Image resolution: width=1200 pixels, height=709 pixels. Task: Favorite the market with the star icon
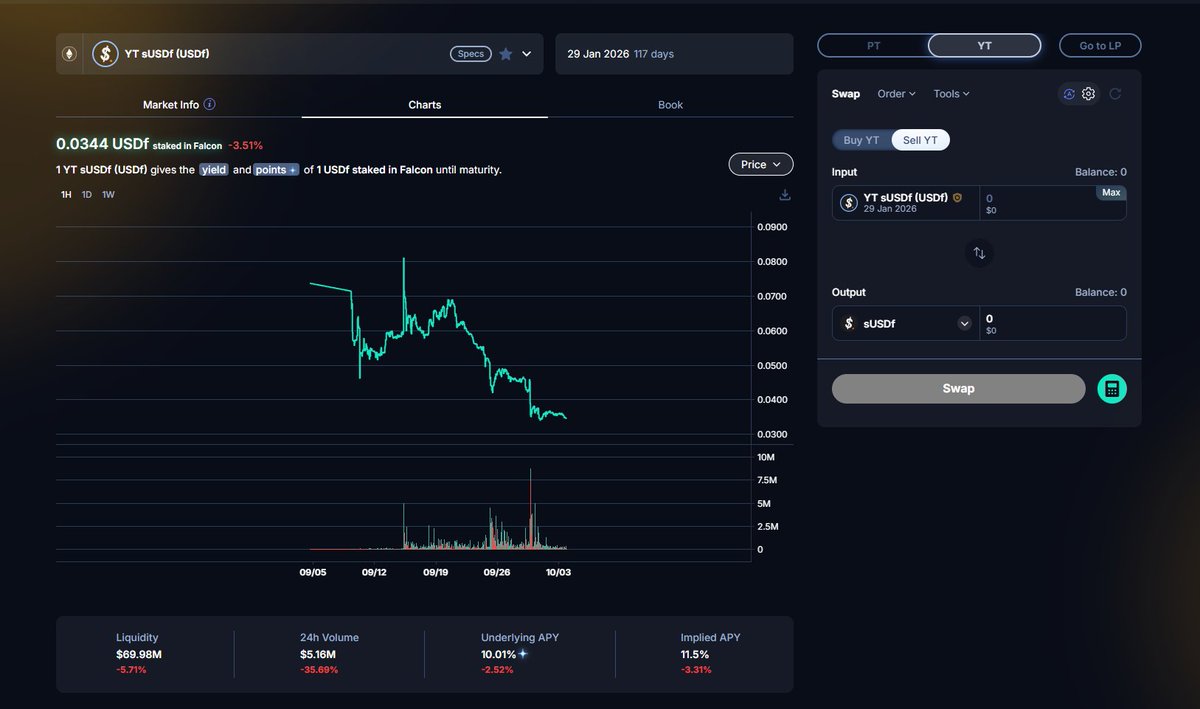tap(506, 54)
